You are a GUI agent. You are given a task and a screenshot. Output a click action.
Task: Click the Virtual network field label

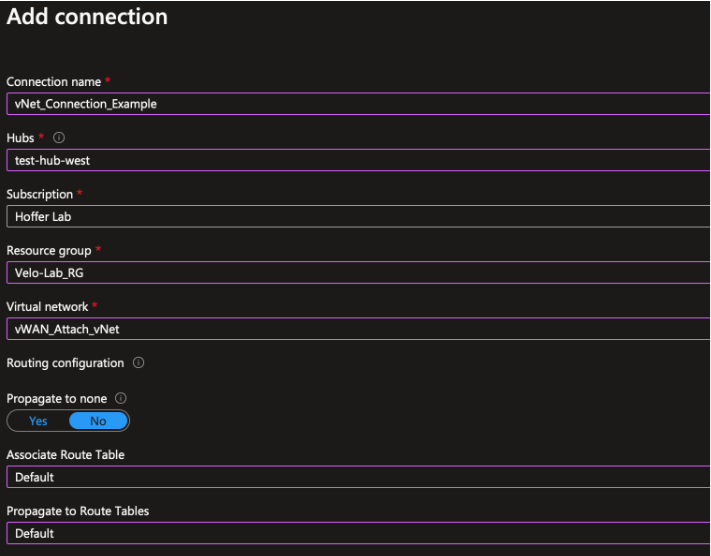coord(48,304)
